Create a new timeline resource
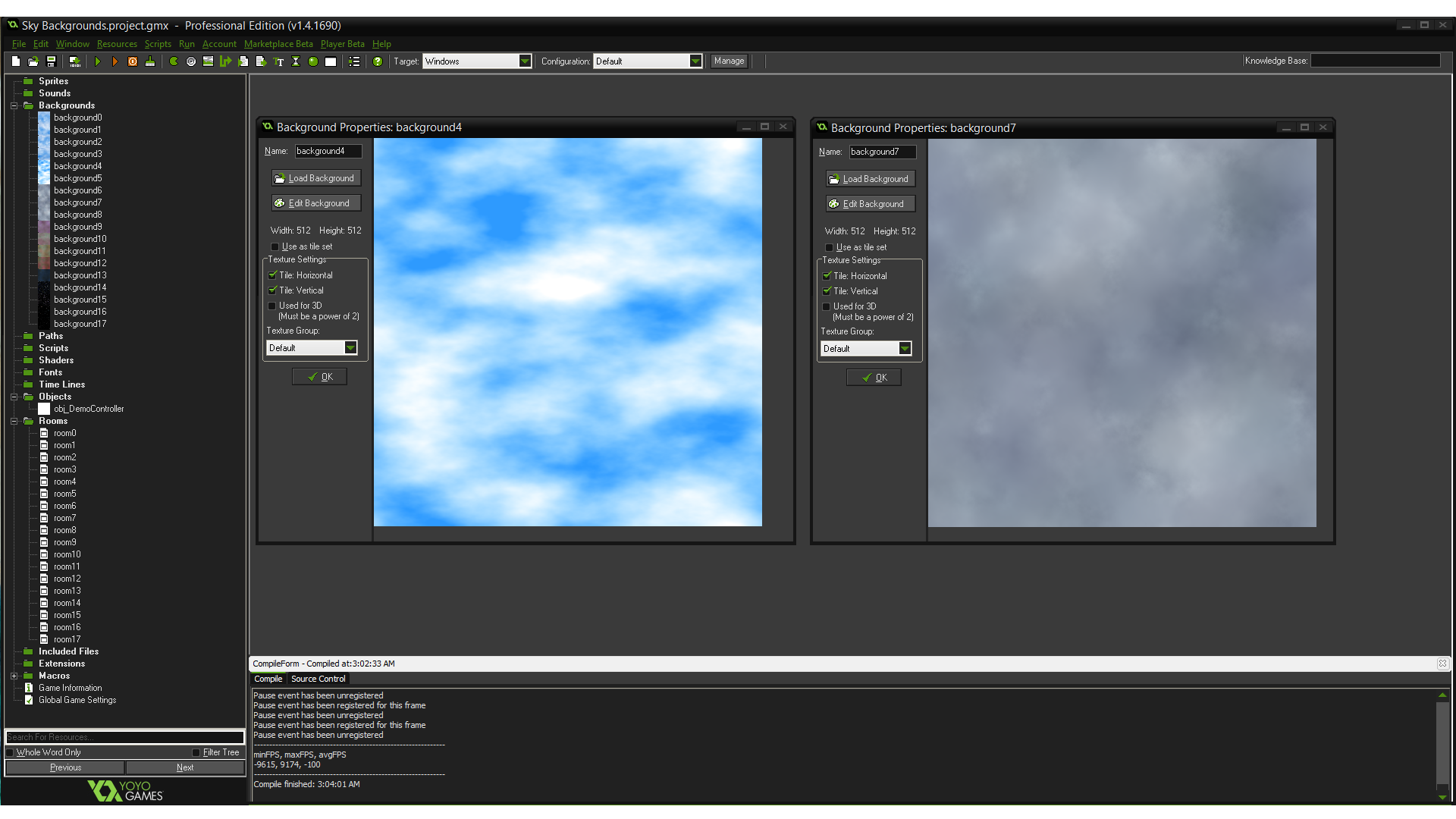Image resolution: width=1456 pixels, height=819 pixels. click(296, 61)
